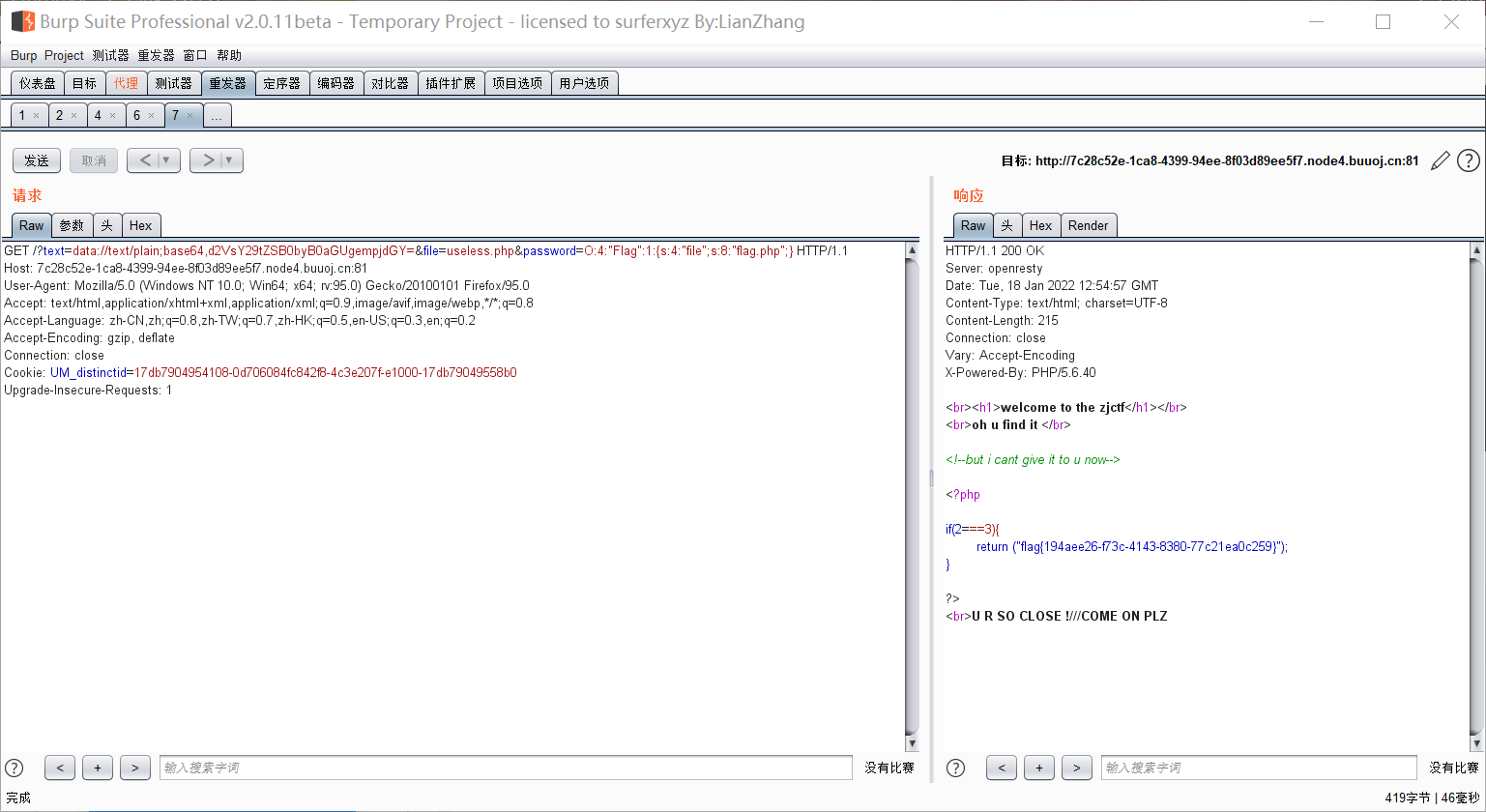Close Repeater tab 2 with its x

pyautogui.click(x=73, y=116)
